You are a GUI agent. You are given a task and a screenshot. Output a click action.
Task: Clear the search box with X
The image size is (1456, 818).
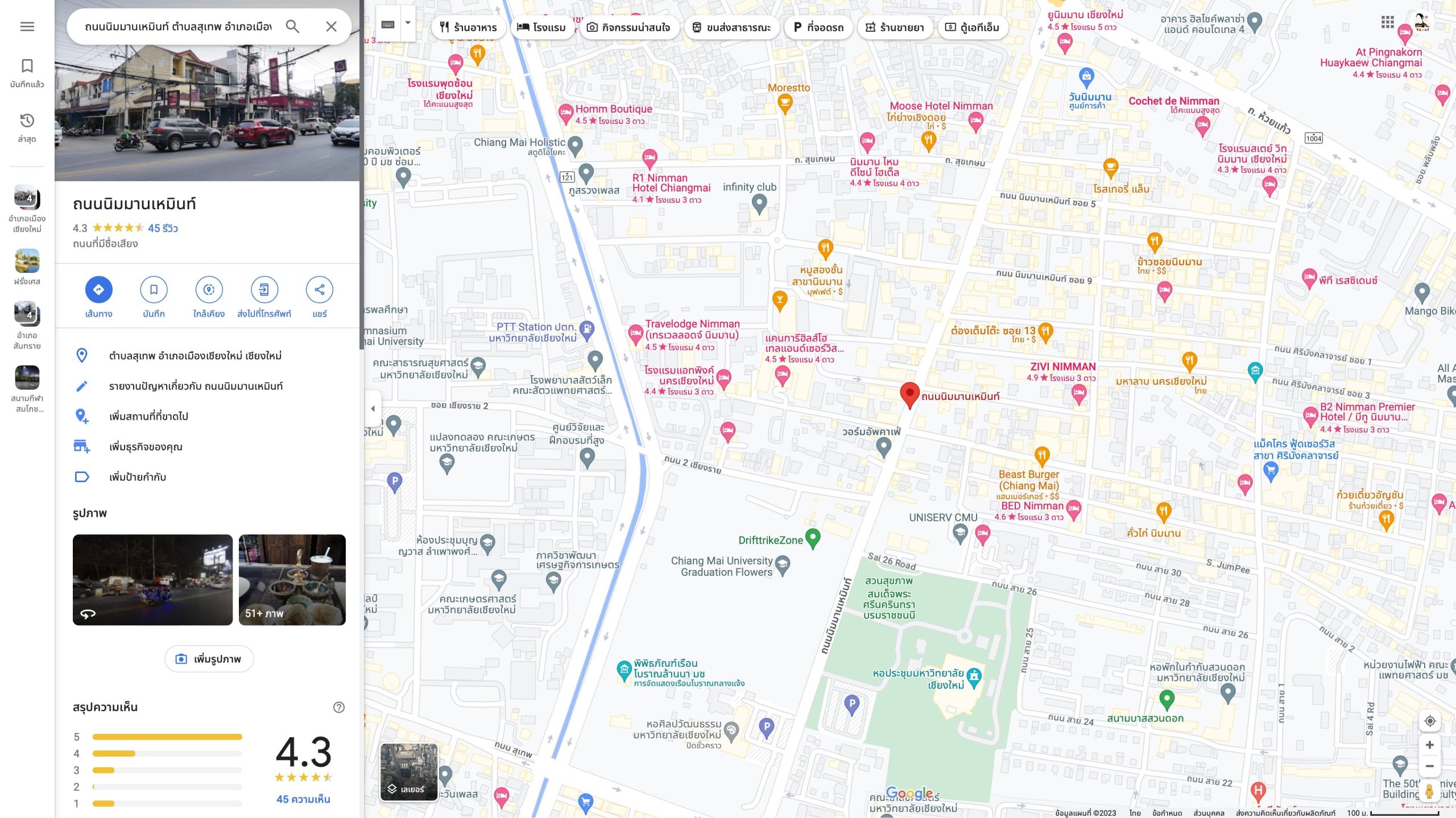coord(331,26)
